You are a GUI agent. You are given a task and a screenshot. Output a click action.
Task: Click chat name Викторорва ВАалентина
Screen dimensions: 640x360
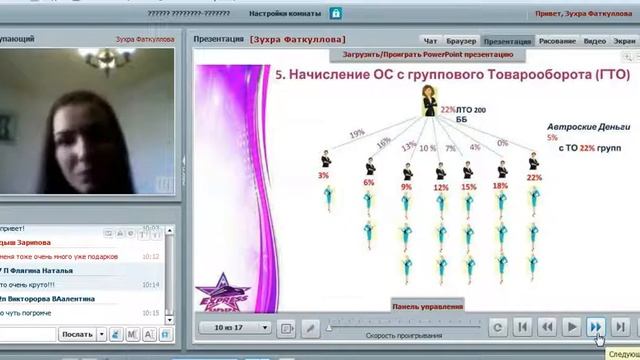(x=51, y=299)
